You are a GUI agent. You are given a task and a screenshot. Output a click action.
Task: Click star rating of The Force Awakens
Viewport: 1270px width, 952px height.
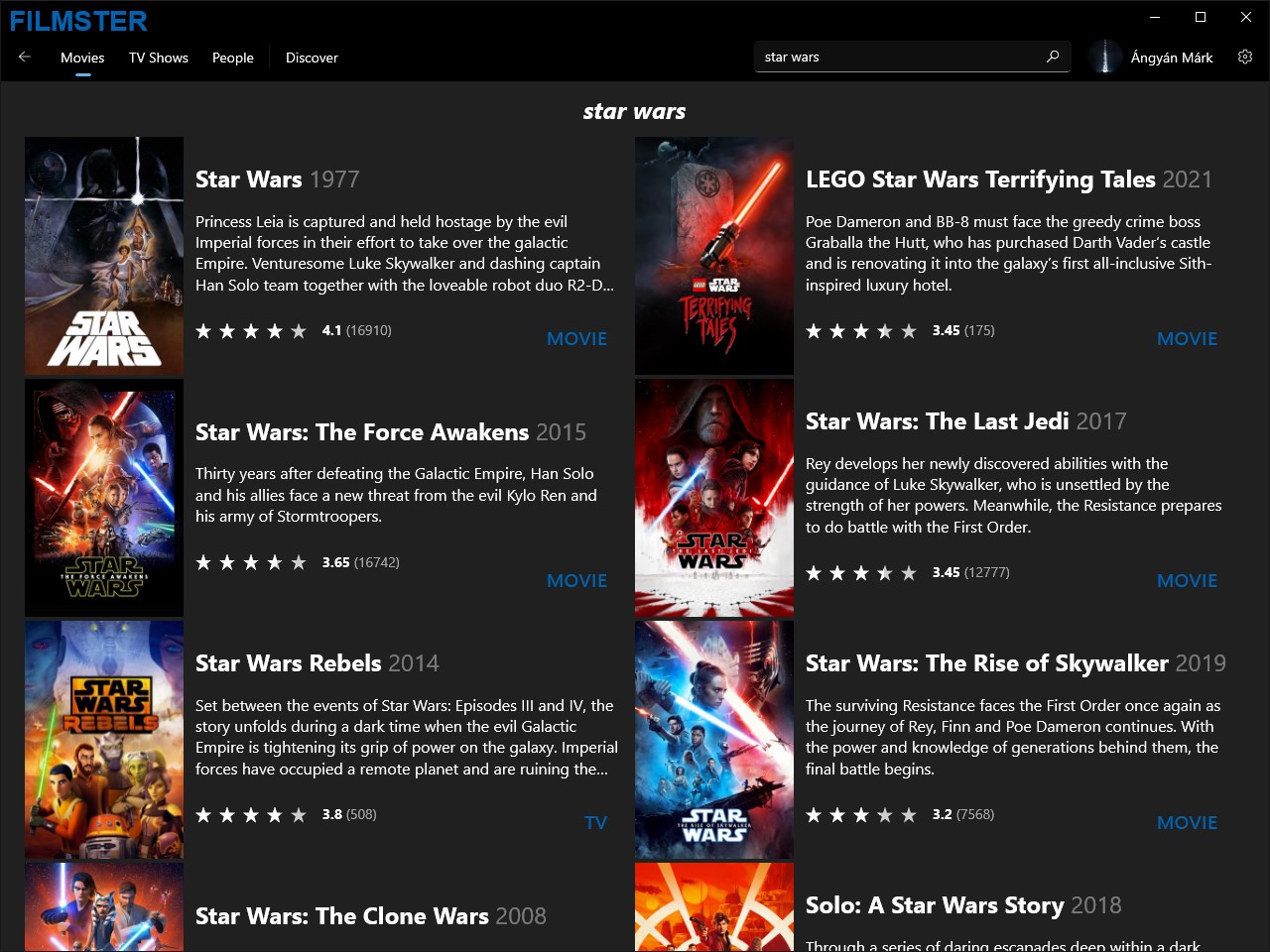point(251,563)
